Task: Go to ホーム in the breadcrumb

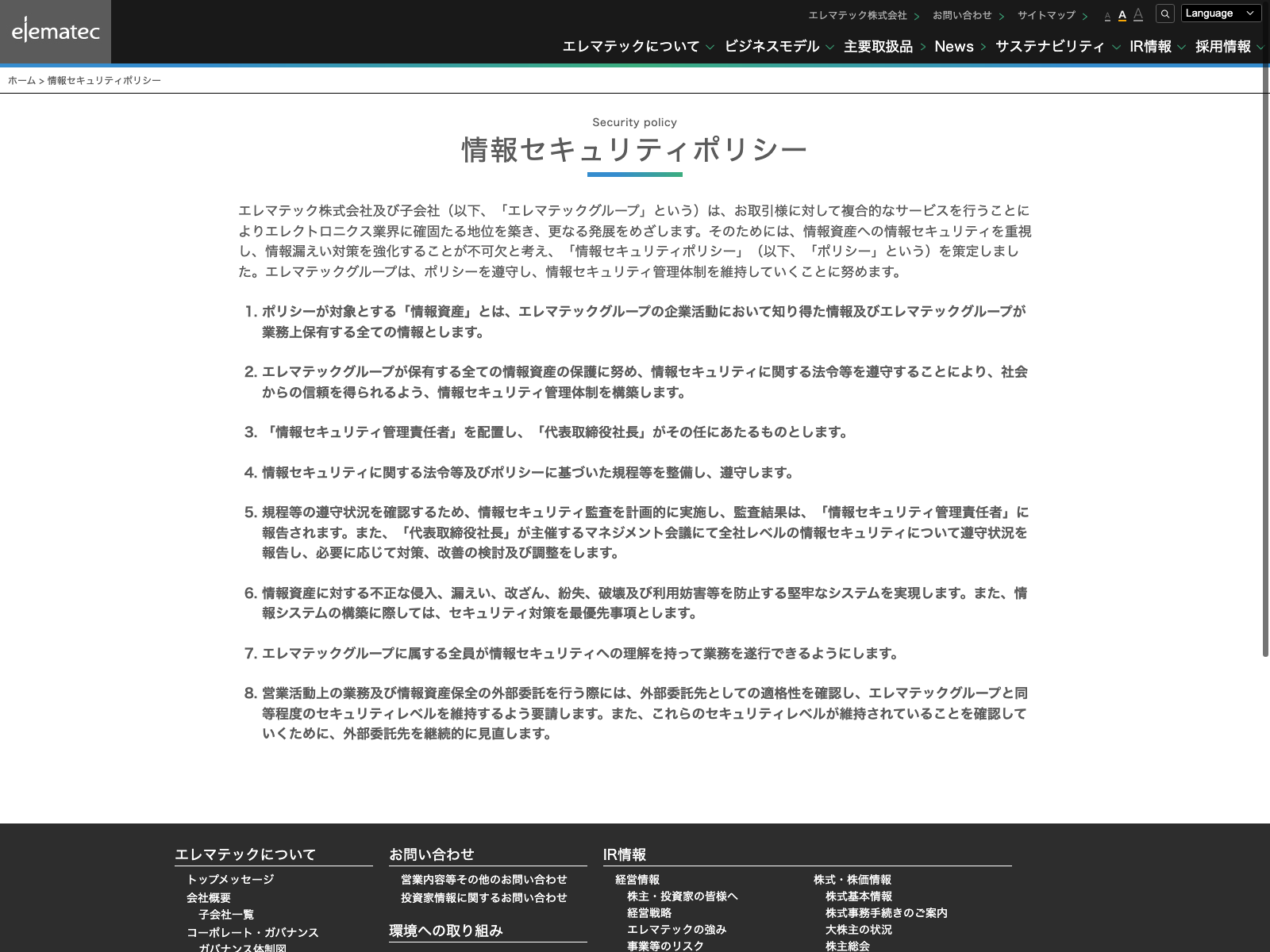Action: click(x=21, y=81)
